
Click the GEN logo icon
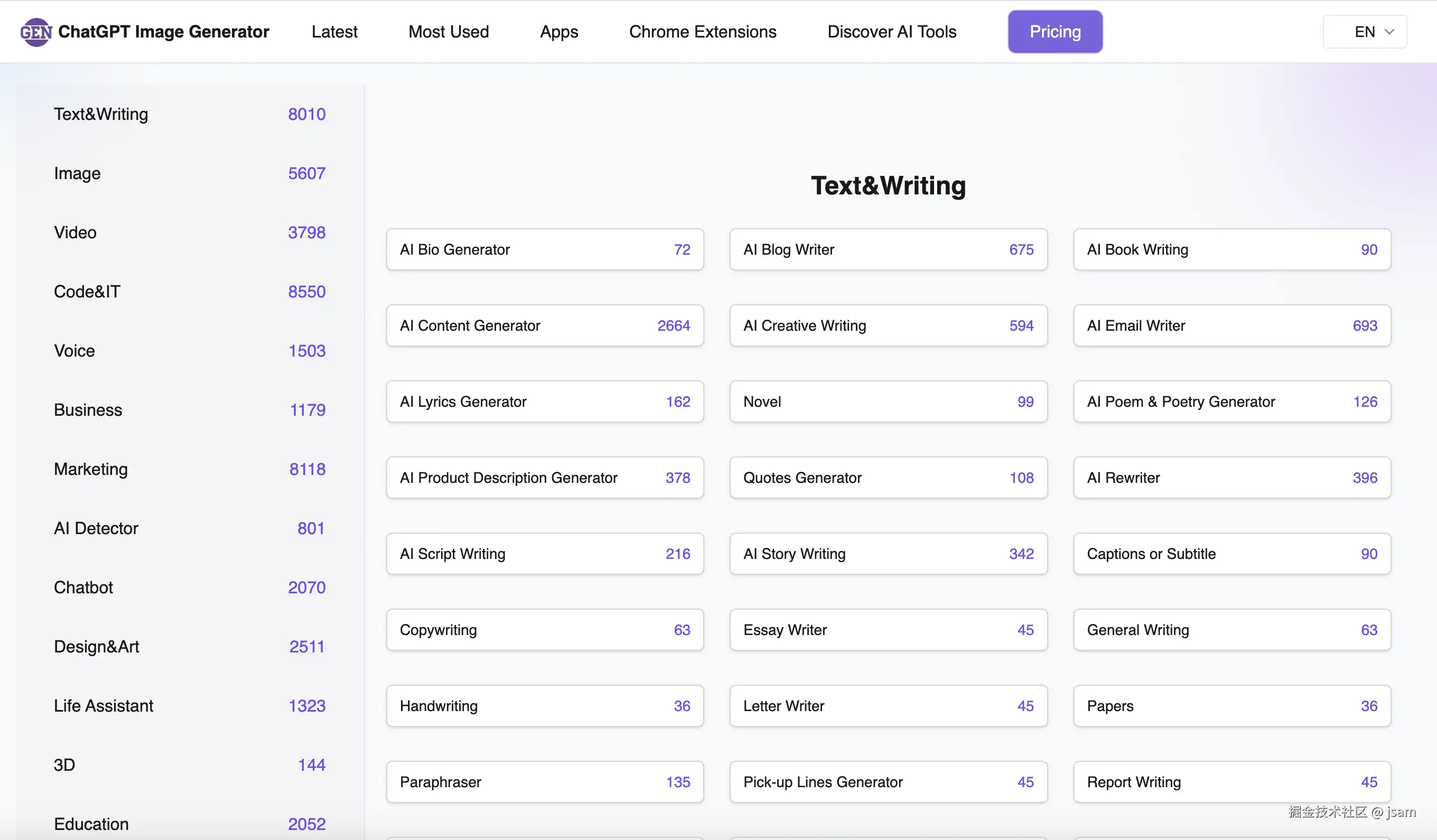click(x=35, y=32)
